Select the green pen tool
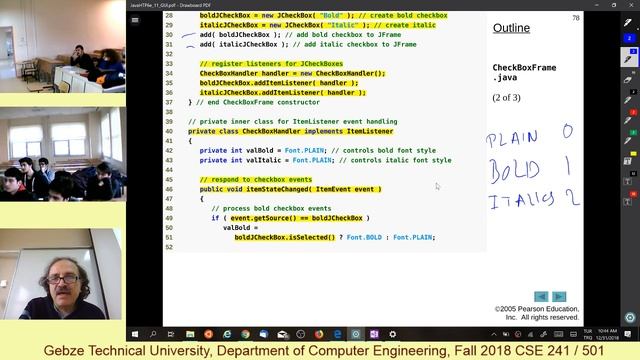The height and width of the screenshot is (360, 640). point(628,140)
